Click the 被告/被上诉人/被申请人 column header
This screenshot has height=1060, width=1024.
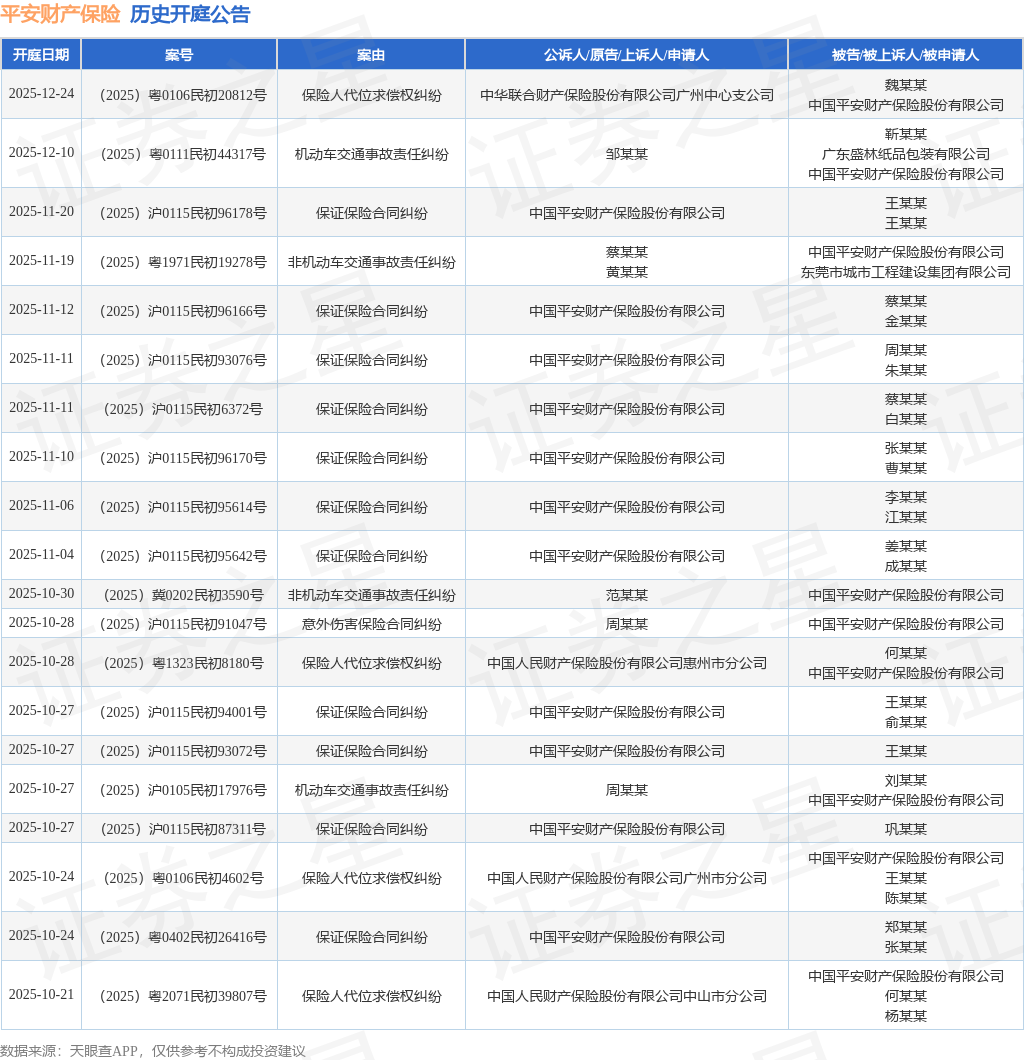(905, 55)
